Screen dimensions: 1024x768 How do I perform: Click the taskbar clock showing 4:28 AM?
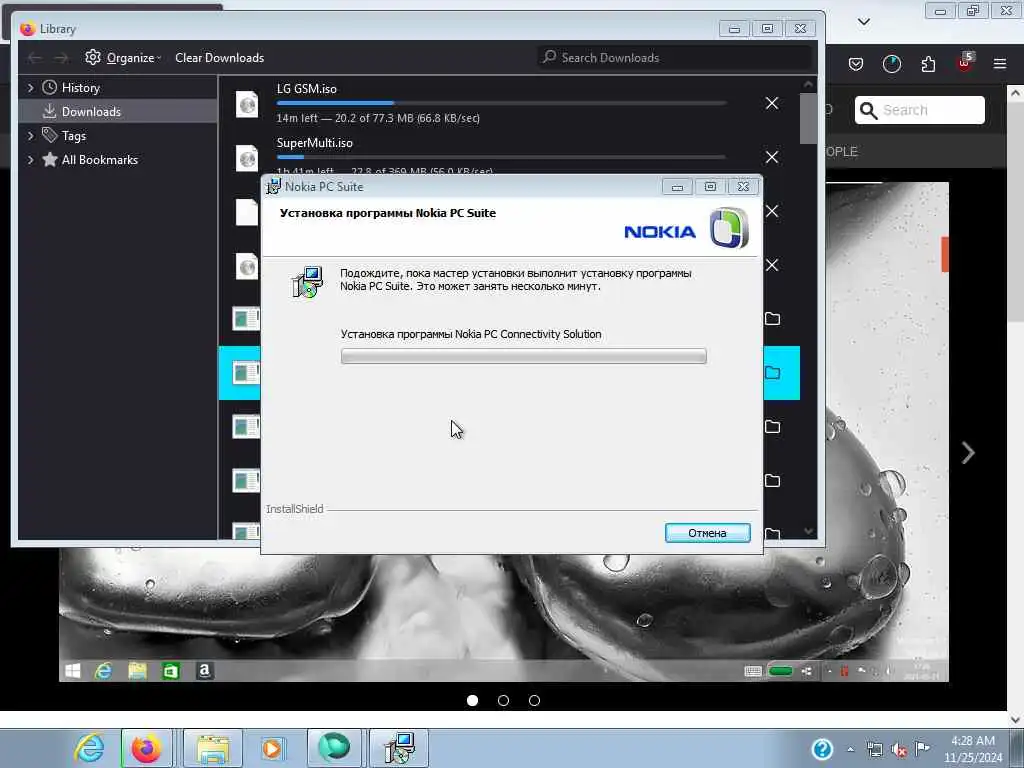tap(972, 749)
